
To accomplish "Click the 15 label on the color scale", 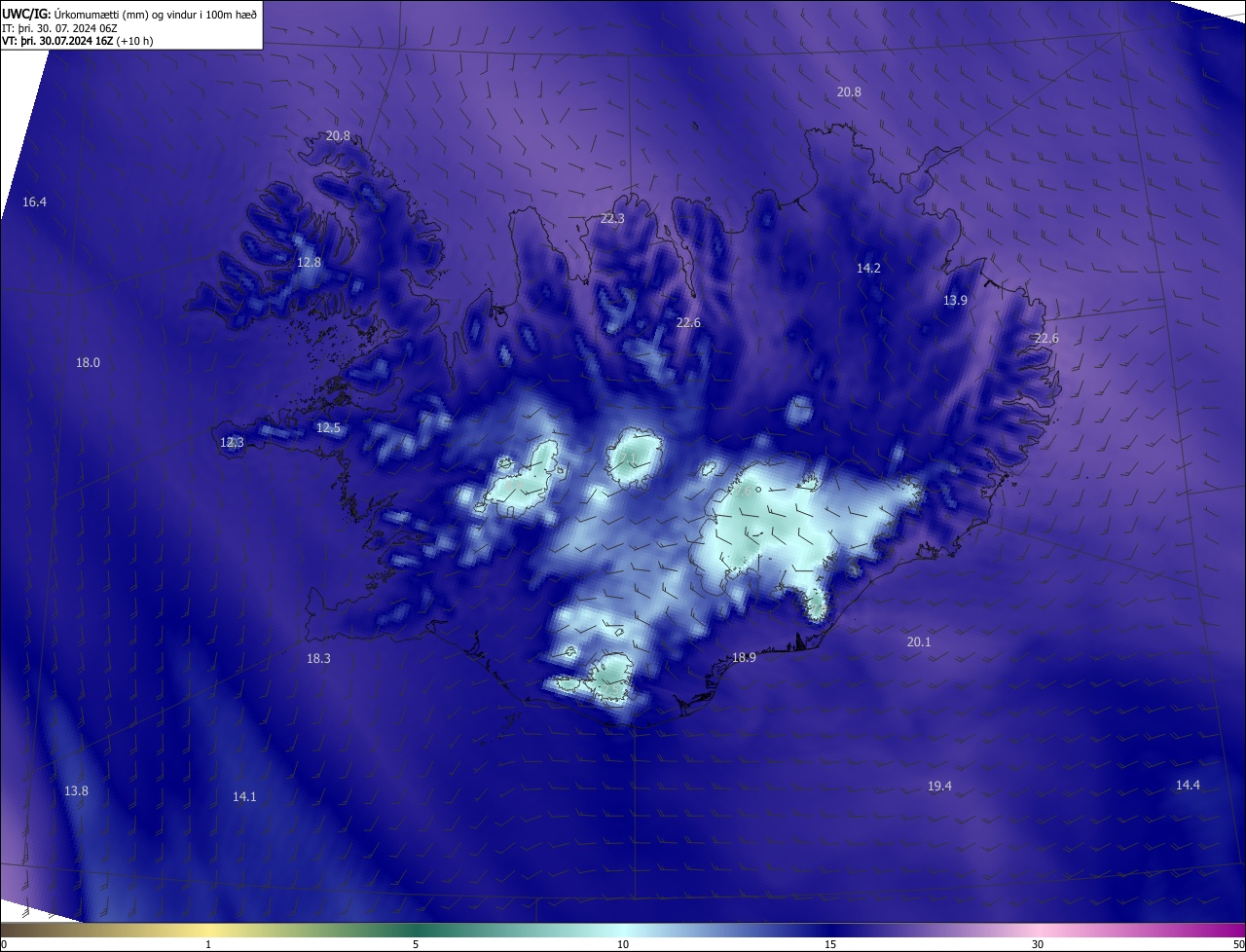I will click(830, 944).
